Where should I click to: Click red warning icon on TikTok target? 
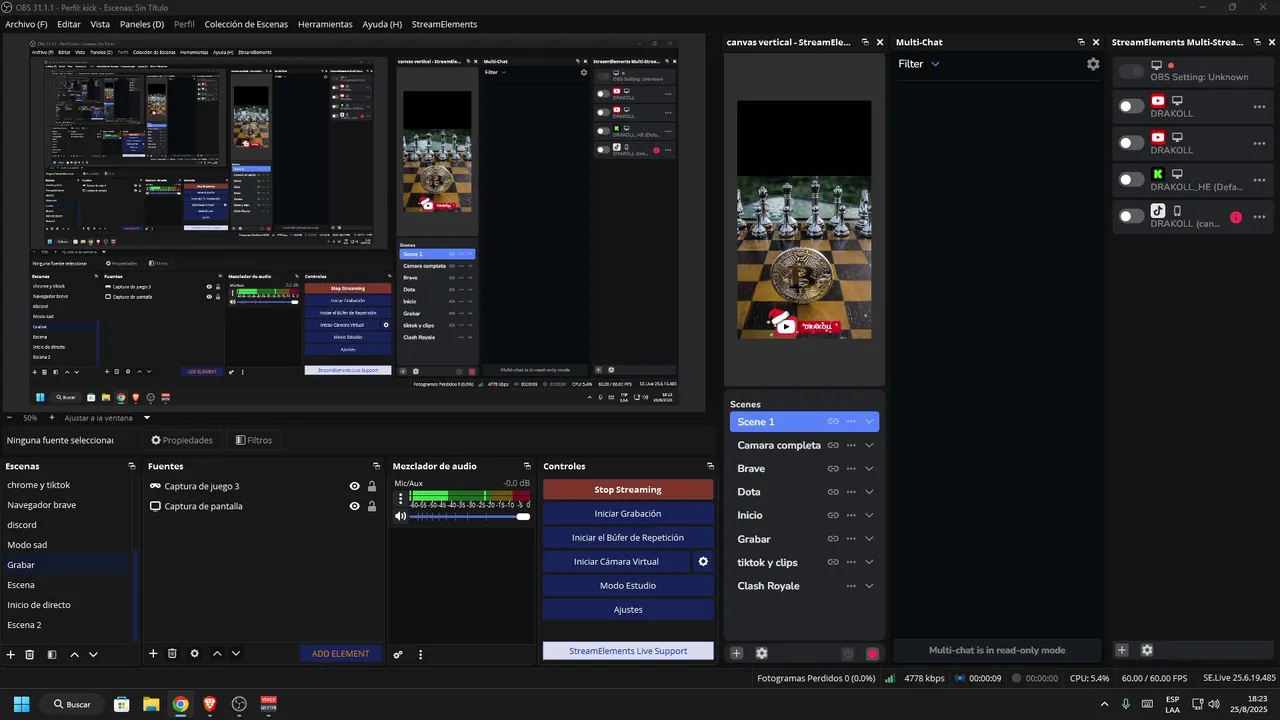click(1236, 217)
